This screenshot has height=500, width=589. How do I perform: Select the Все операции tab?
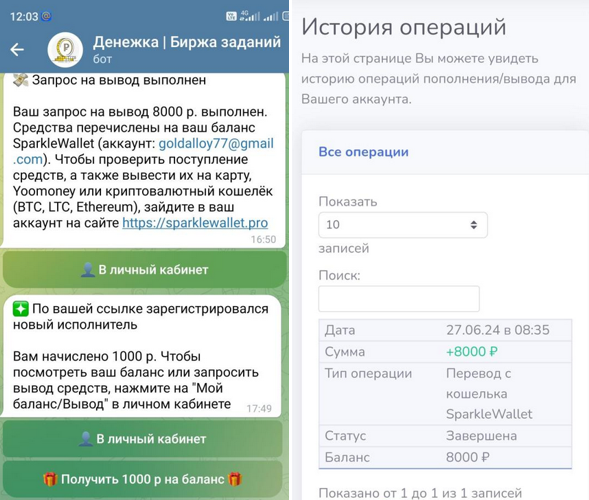363,152
